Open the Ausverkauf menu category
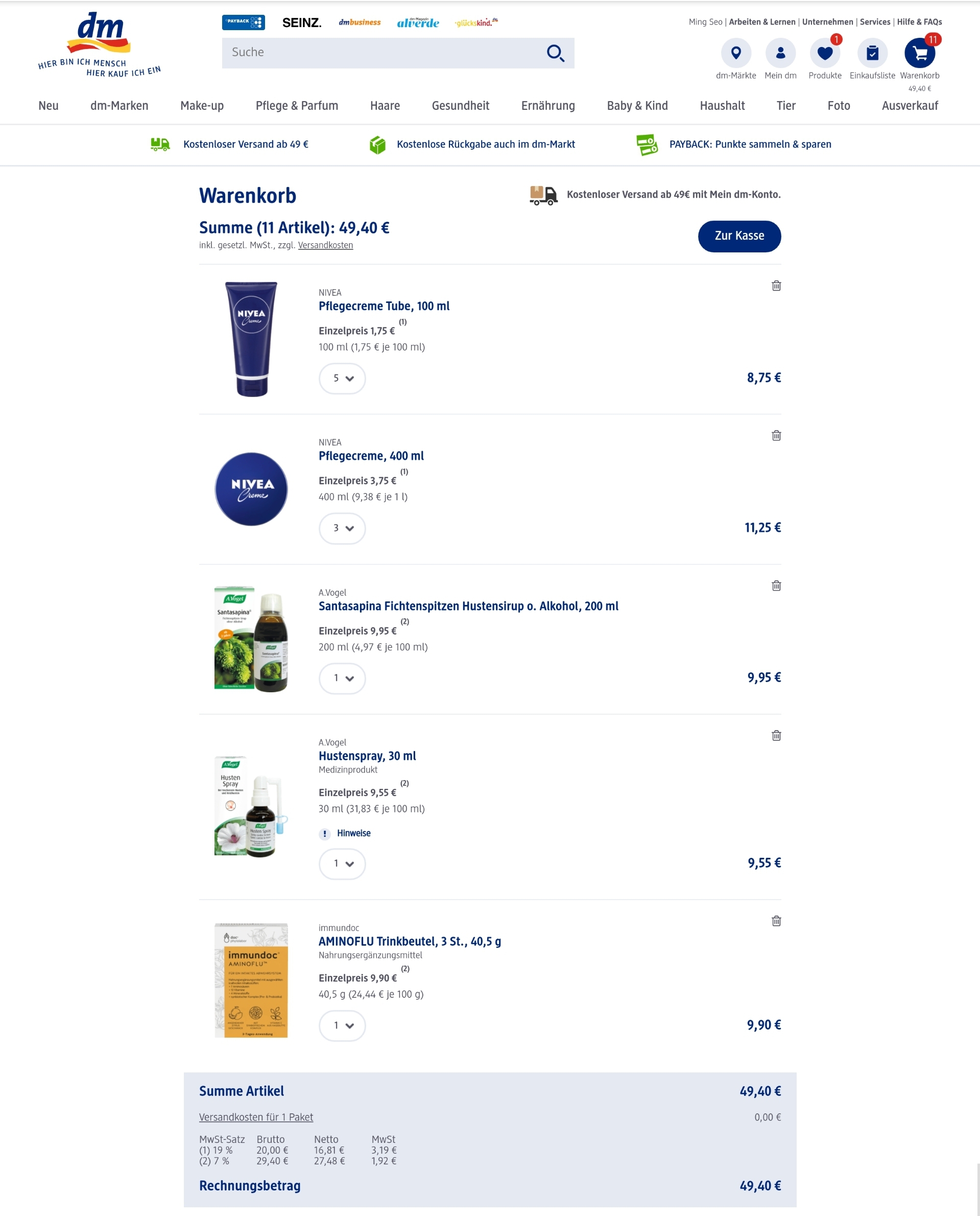The height and width of the screenshot is (1216, 980). pos(910,106)
